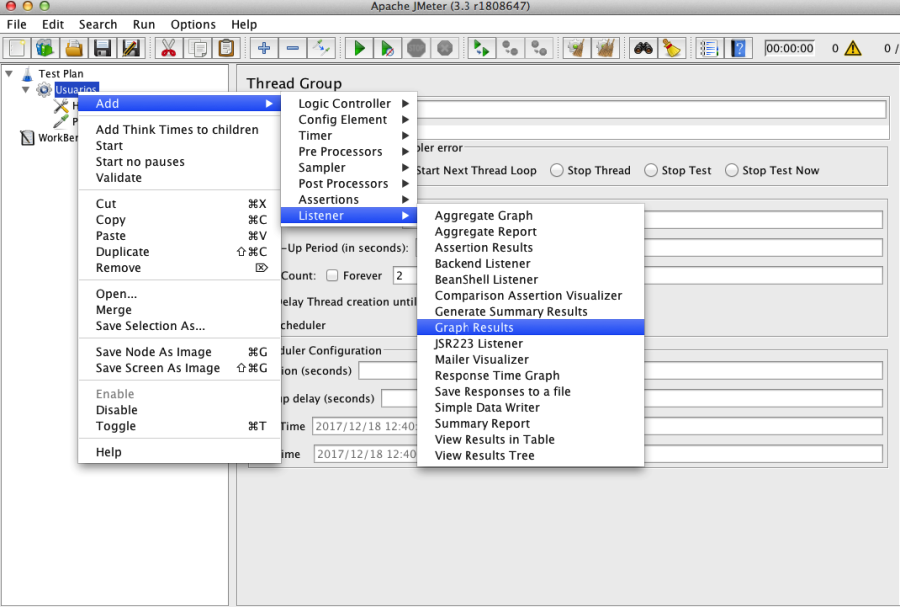Open the Run menu

click(x=144, y=25)
